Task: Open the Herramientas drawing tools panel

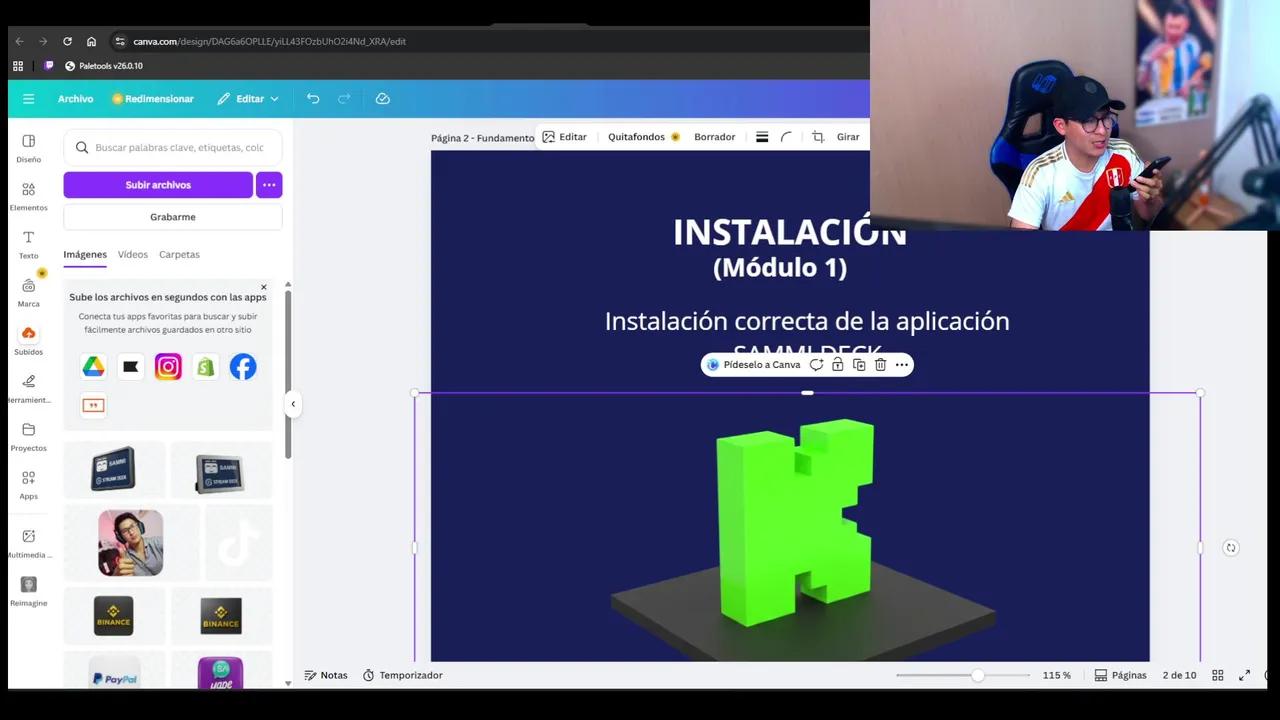Action: [28, 388]
